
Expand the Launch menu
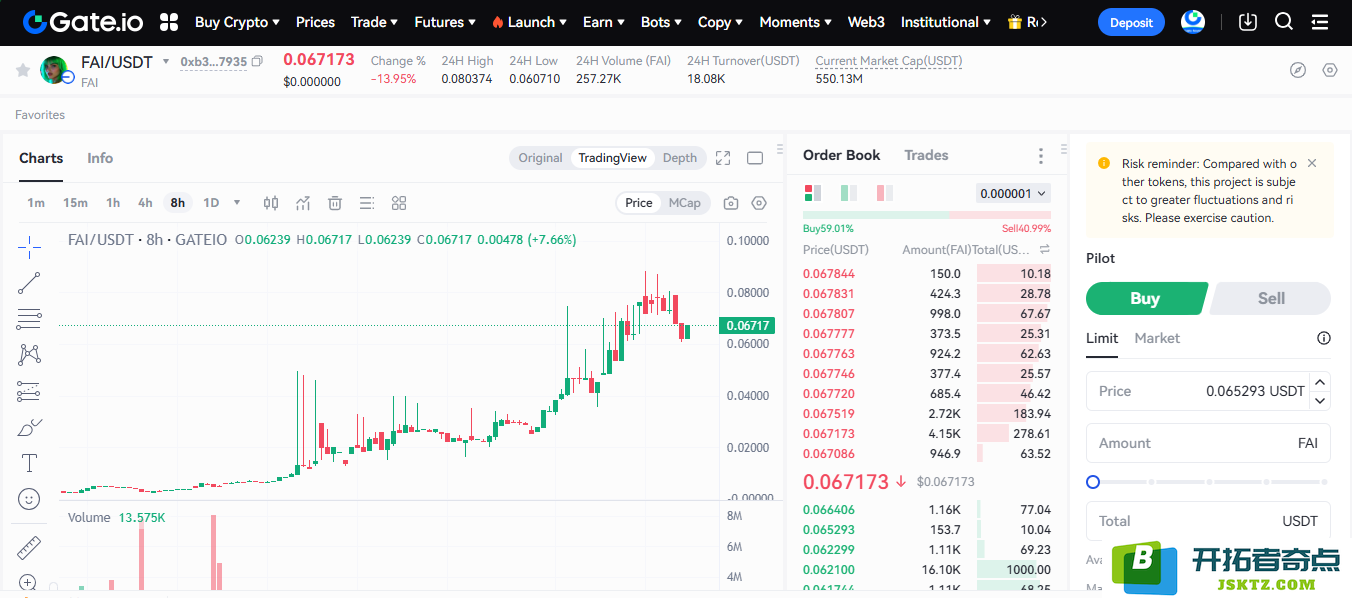(530, 22)
